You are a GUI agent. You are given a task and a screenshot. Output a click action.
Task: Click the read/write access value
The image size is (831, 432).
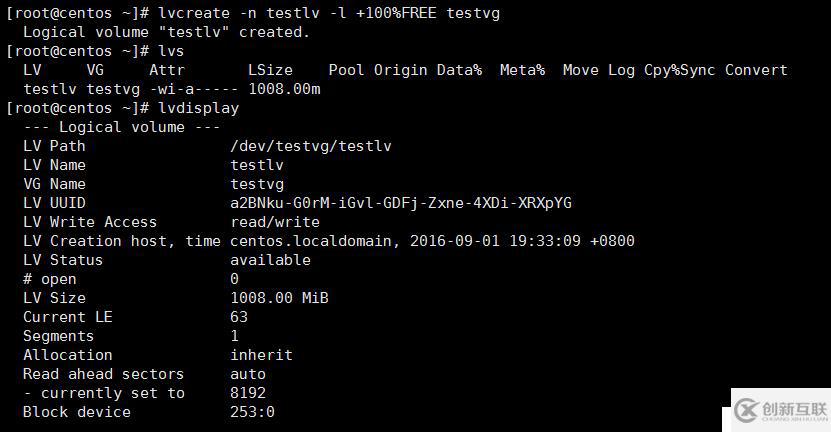tap(275, 222)
